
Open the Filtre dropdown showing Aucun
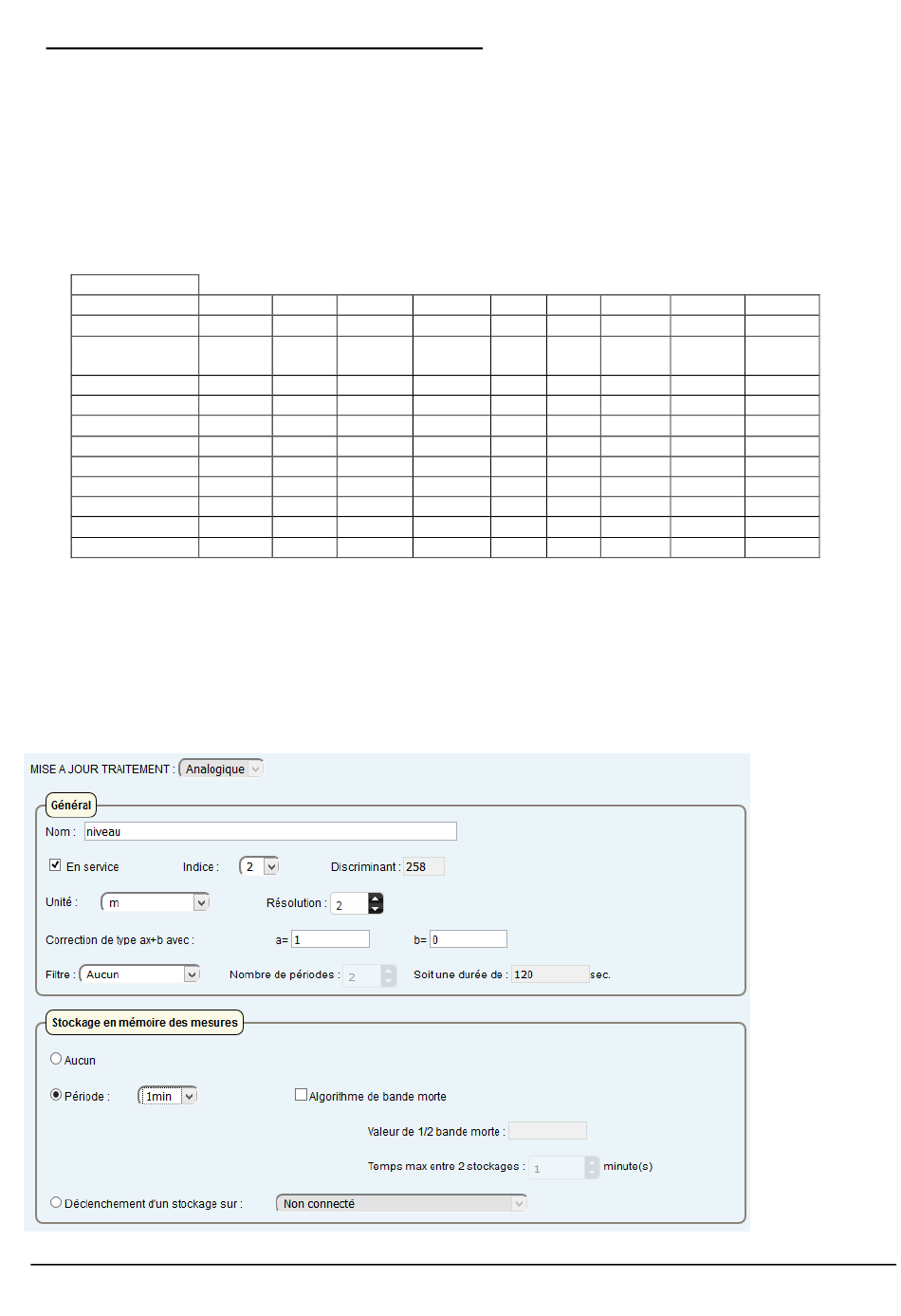tap(139, 974)
